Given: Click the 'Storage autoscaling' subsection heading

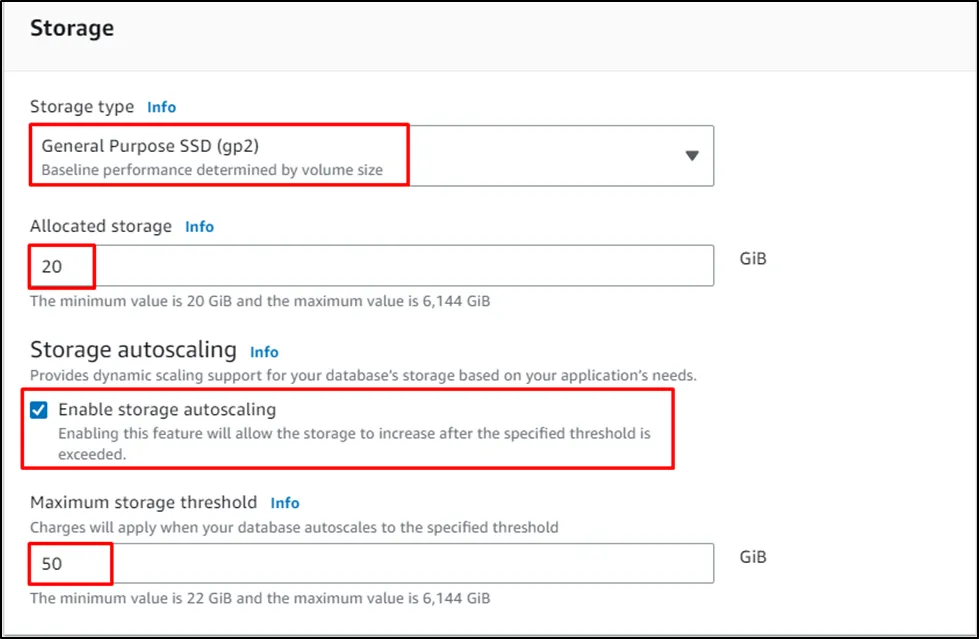Looking at the screenshot, I should [133, 351].
